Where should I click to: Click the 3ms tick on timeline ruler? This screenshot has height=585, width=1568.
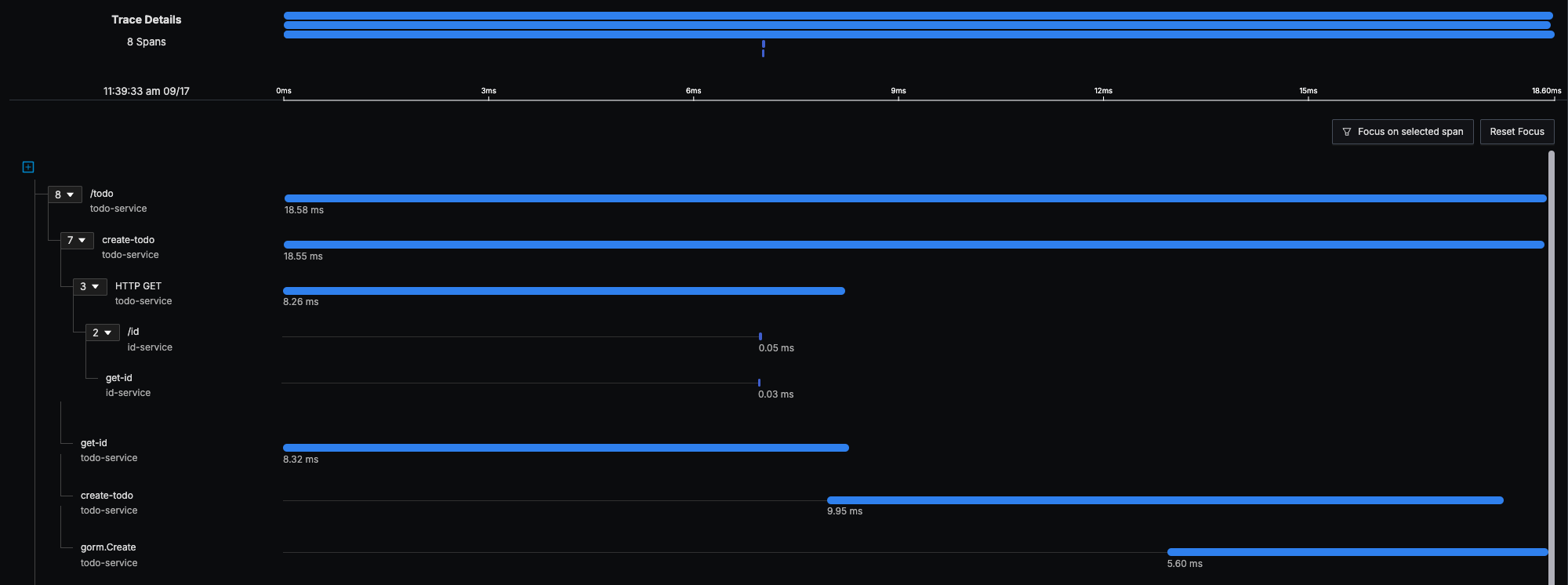click(488, 91)
